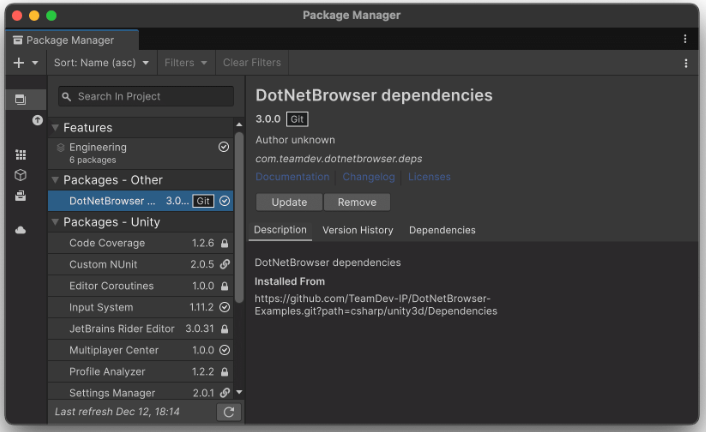This screenshot has width=706, height=432.
Task: Open the add package dropdown arrow
Action: click(35, 63)
